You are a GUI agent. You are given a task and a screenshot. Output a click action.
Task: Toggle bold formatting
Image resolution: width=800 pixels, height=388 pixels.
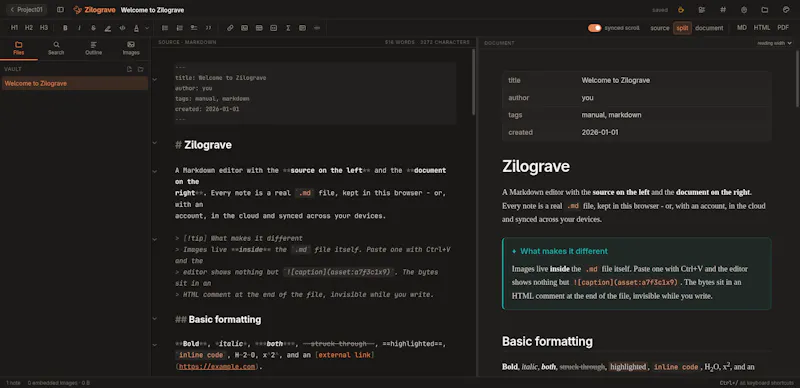(65, 28)
